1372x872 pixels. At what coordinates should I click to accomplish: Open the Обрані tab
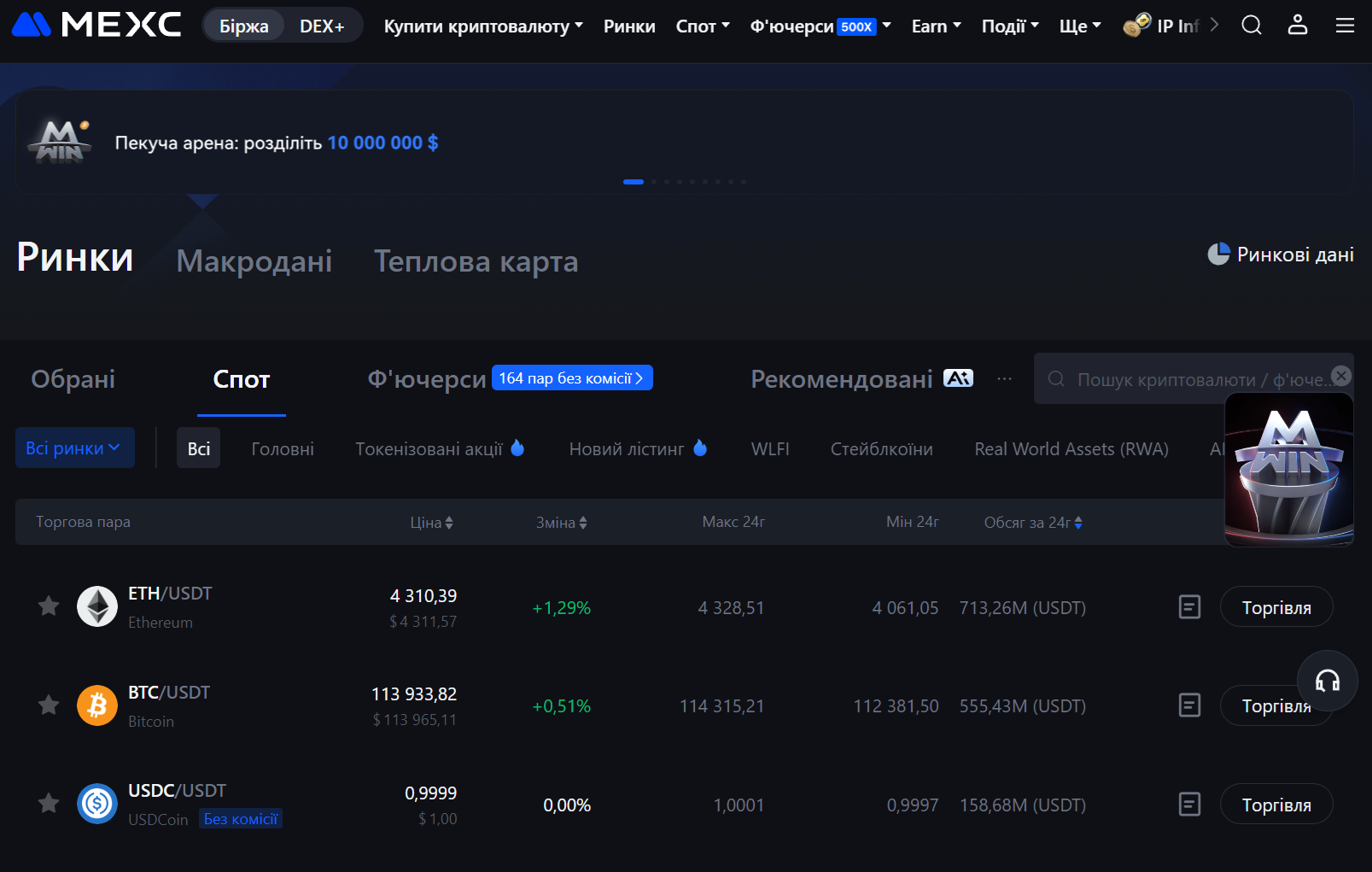point(73,378)
